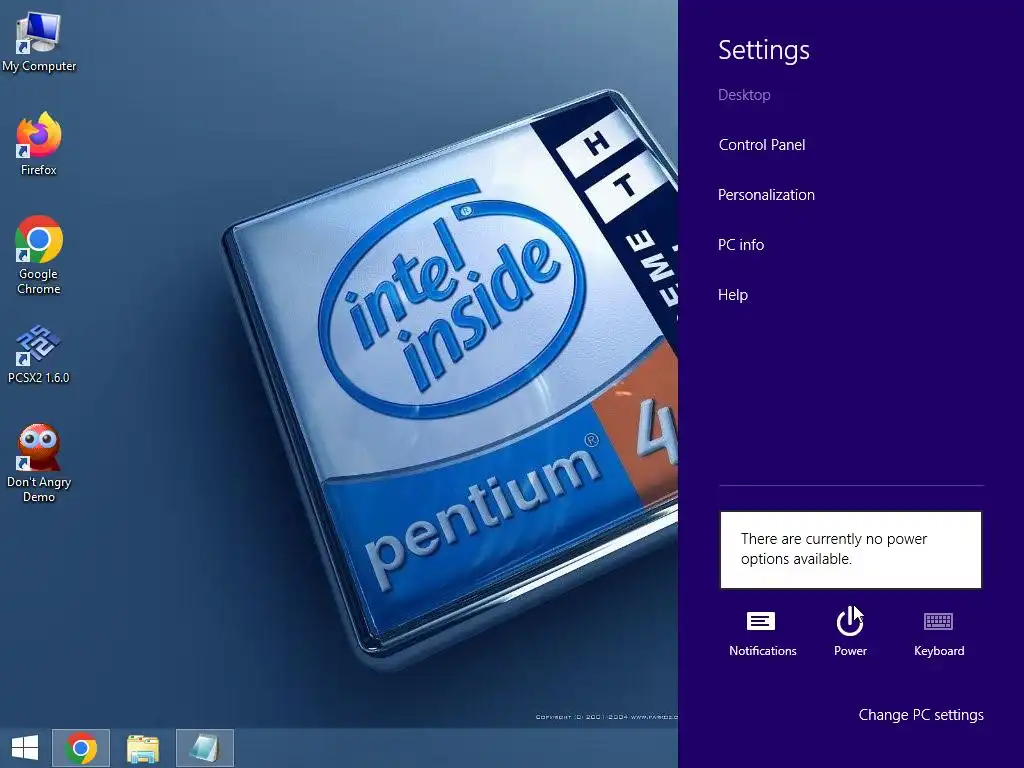Launch Firefox from the desktop
Screen dimensions: 1024x768
tap(39, 144)
